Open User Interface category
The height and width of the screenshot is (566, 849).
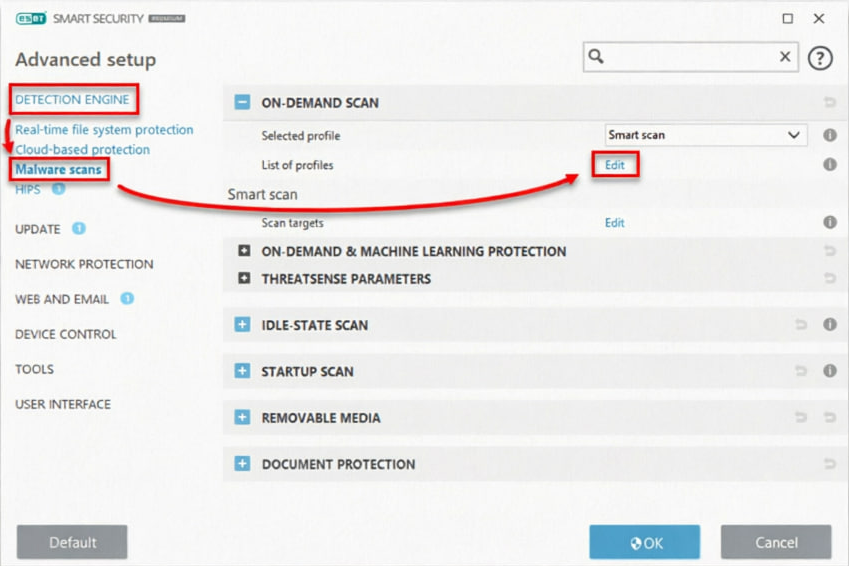click(x=63, y=404)
